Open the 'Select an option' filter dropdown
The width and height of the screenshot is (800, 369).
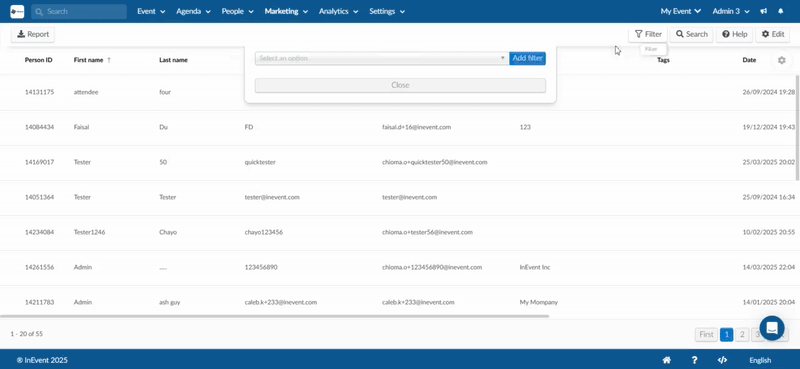(x=381, y=58)
